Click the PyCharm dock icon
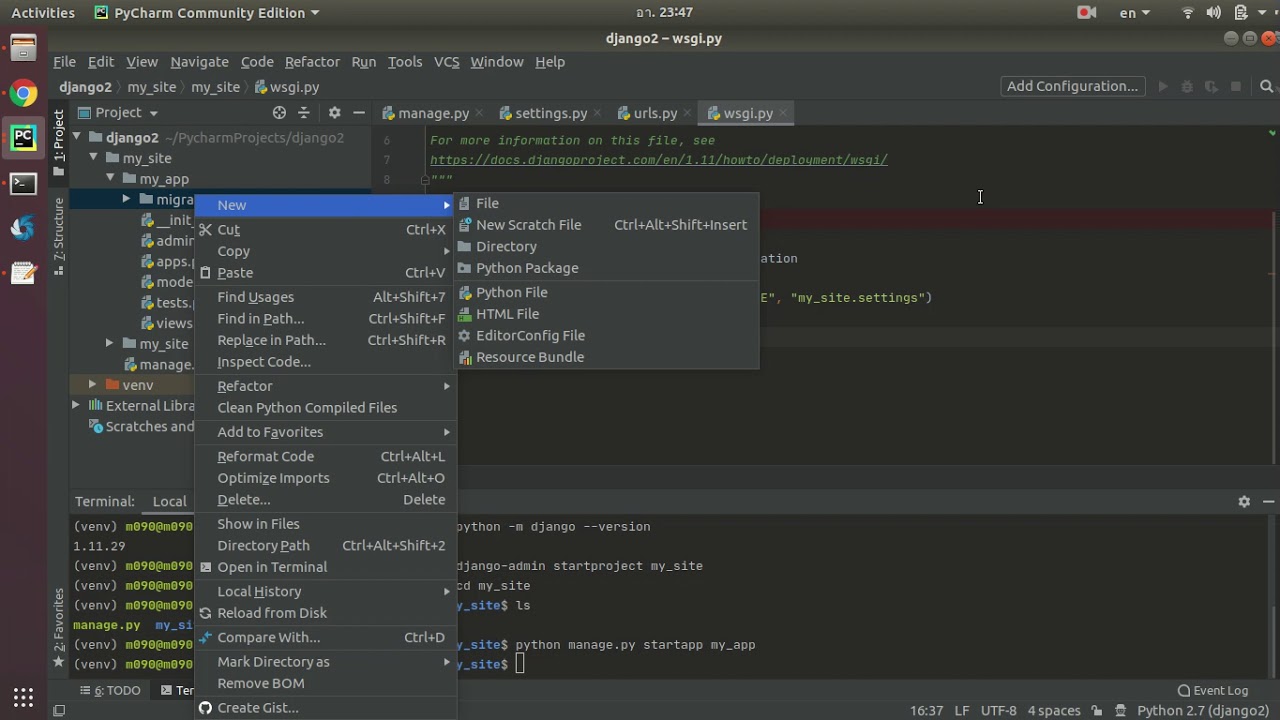Image resolution: width=1280 pixels, height=720 pixels. point(23,138)
